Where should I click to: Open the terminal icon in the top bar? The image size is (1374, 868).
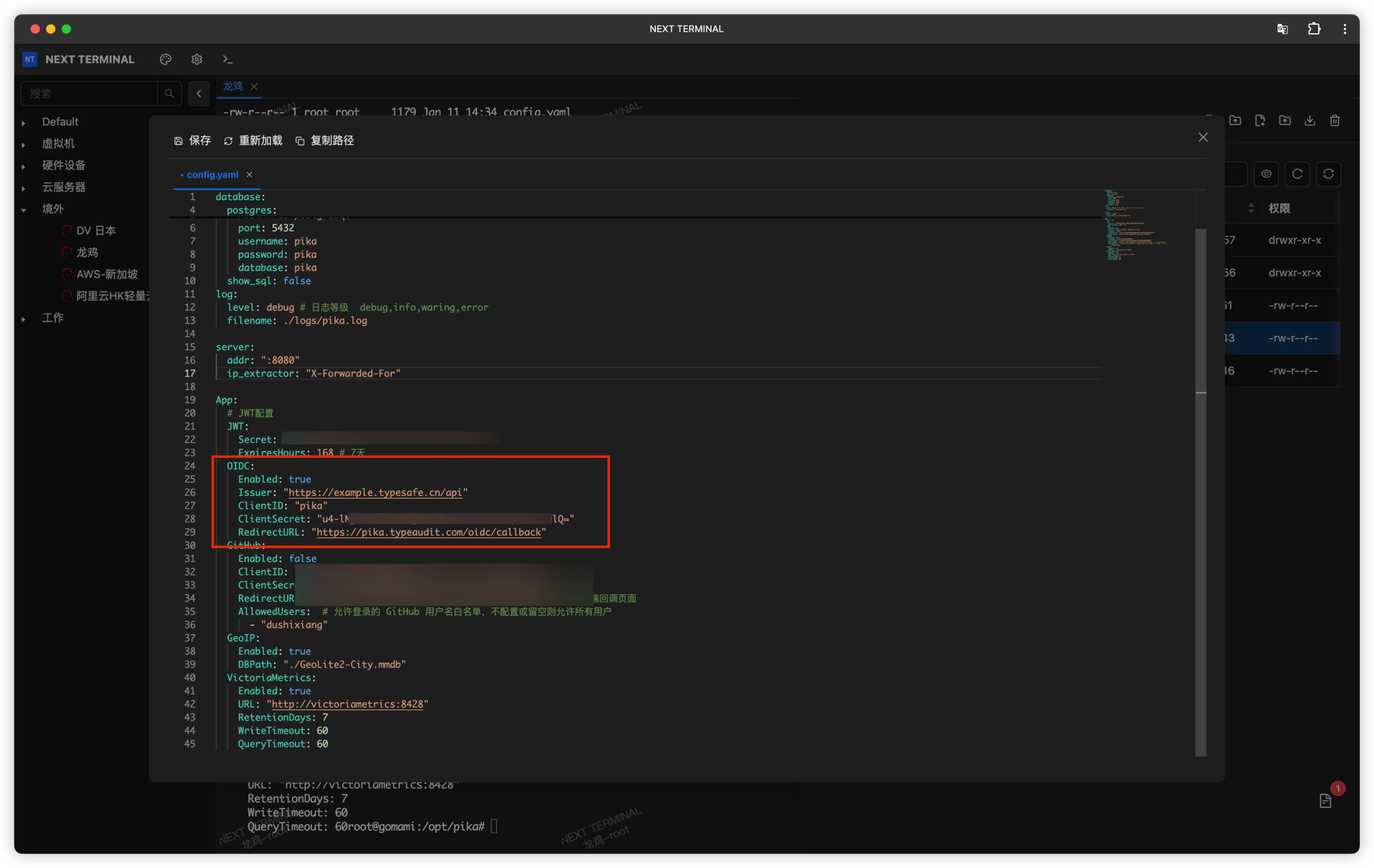pos(228,59)
